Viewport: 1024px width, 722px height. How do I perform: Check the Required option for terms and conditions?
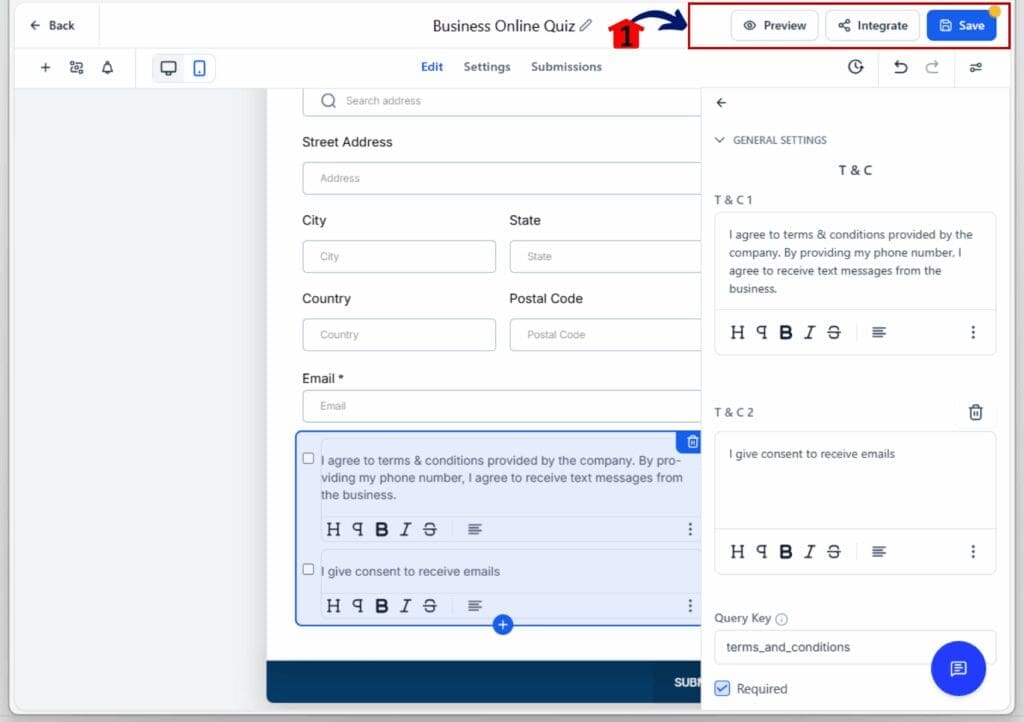click(722, 689)
